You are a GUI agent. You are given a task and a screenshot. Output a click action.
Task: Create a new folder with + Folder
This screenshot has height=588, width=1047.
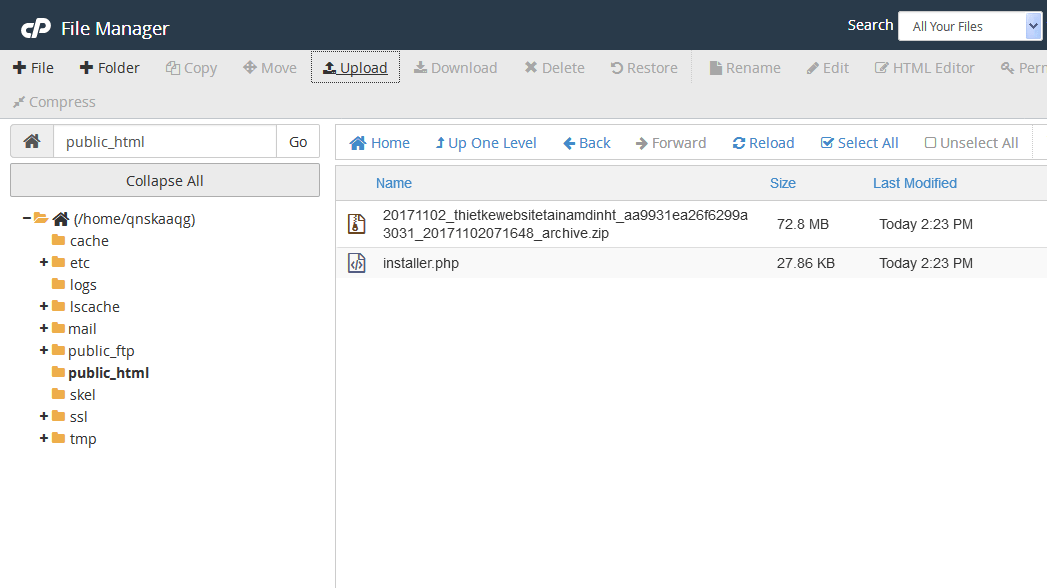click(x=110, y=68)
